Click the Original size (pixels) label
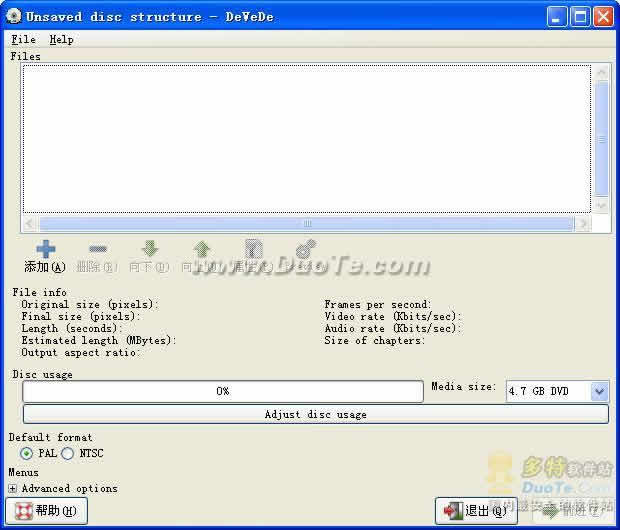620x530 pixels. pyautogui.click(x=90, y=304)
